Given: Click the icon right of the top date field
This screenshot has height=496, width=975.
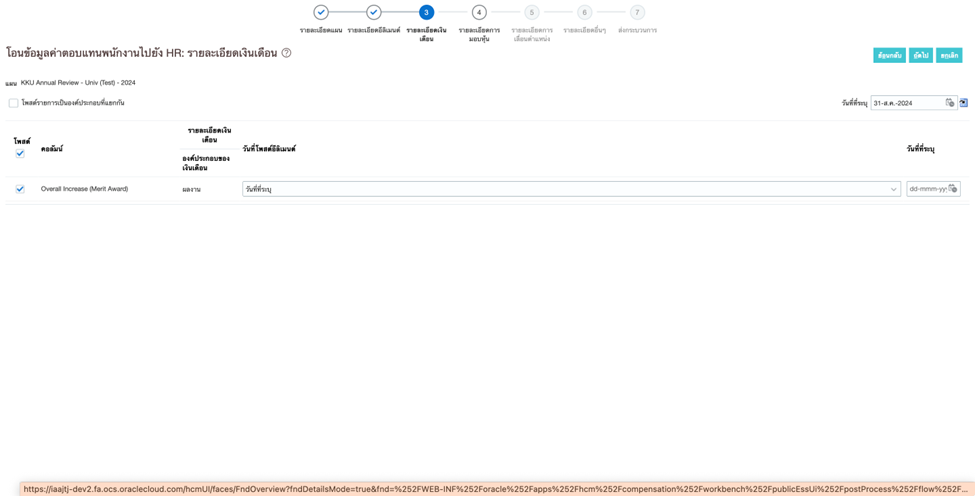Looking at the screenshot, I should [x=964, y=103].
